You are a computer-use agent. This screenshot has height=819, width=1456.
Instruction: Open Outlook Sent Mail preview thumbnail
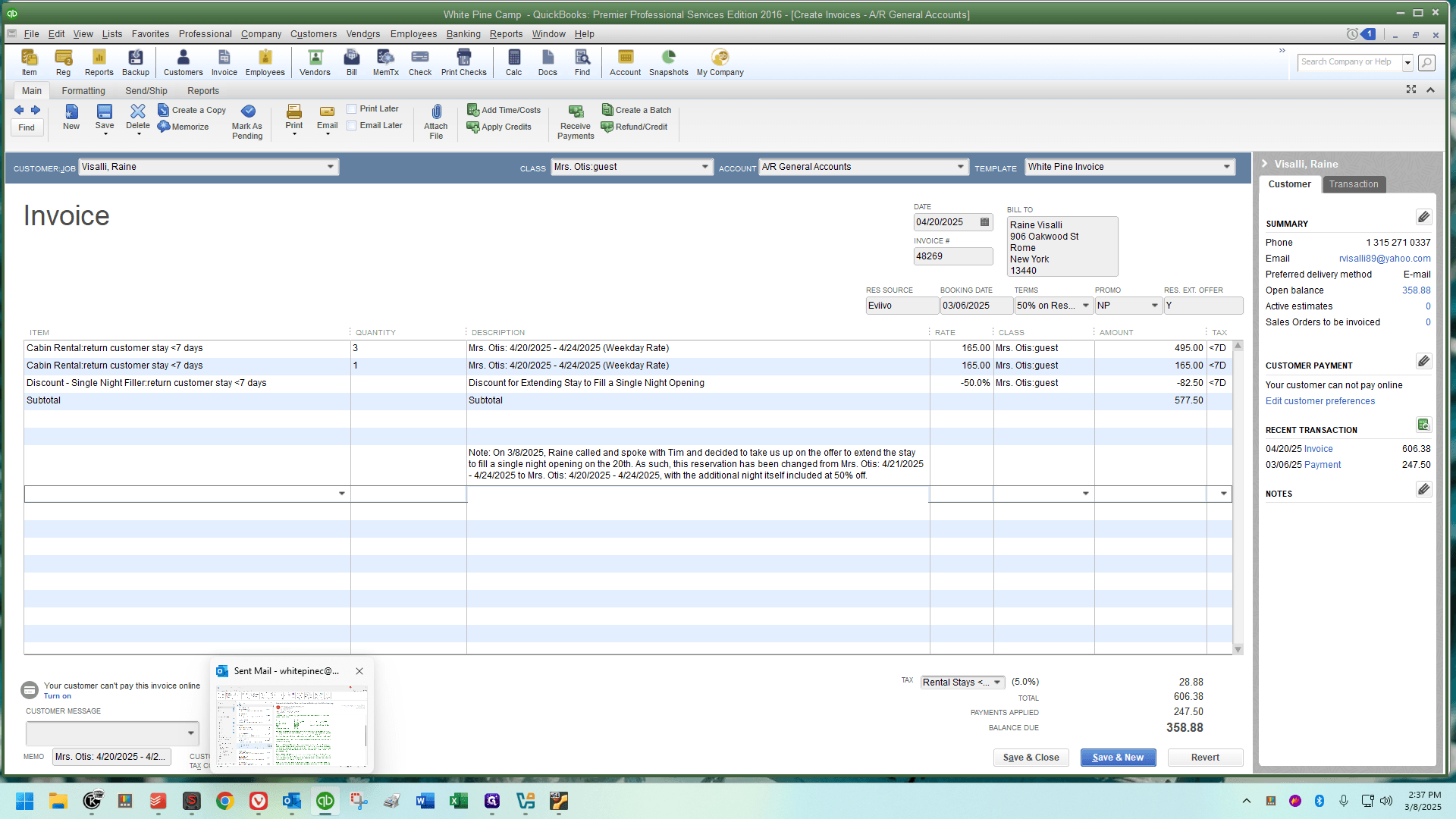[292, 726]
